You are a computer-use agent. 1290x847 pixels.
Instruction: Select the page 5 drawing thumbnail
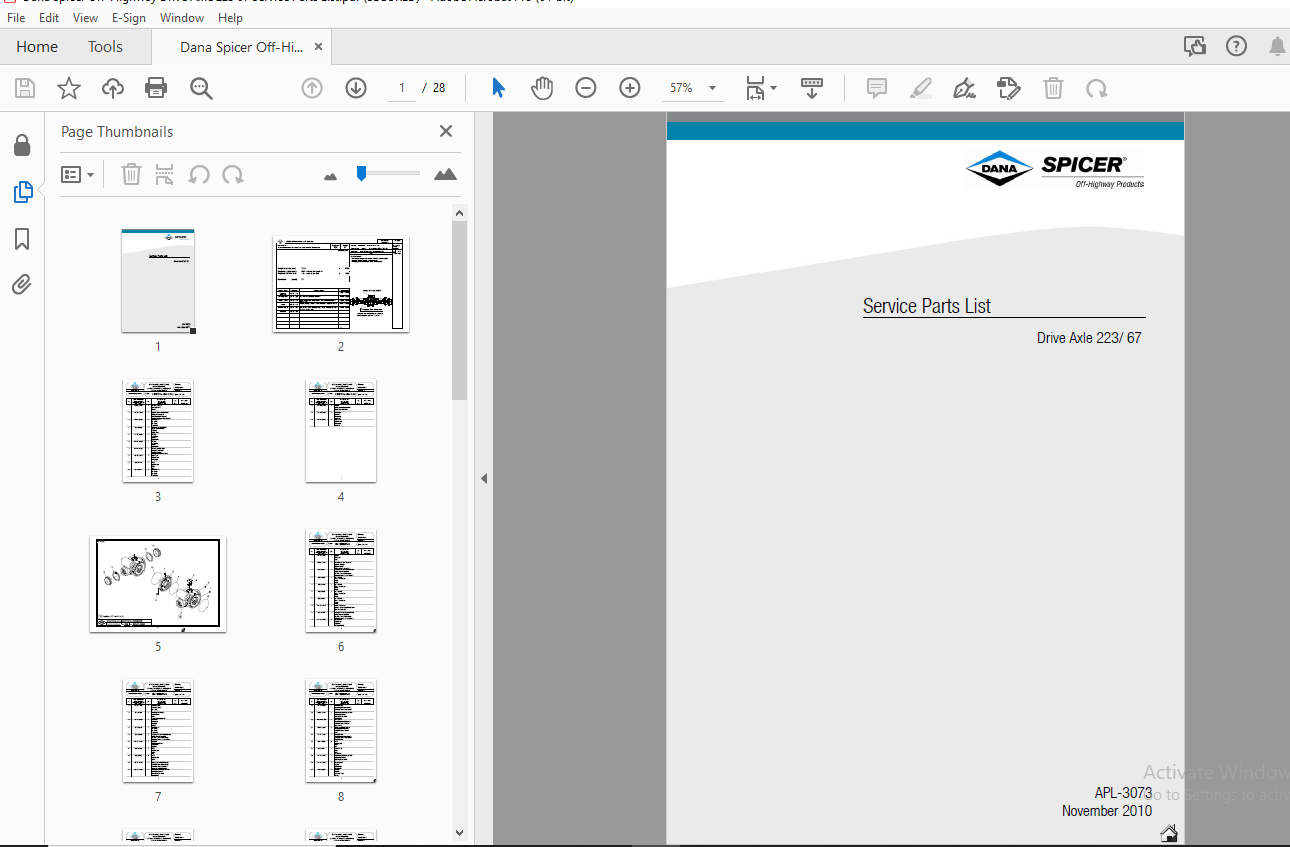158,584
